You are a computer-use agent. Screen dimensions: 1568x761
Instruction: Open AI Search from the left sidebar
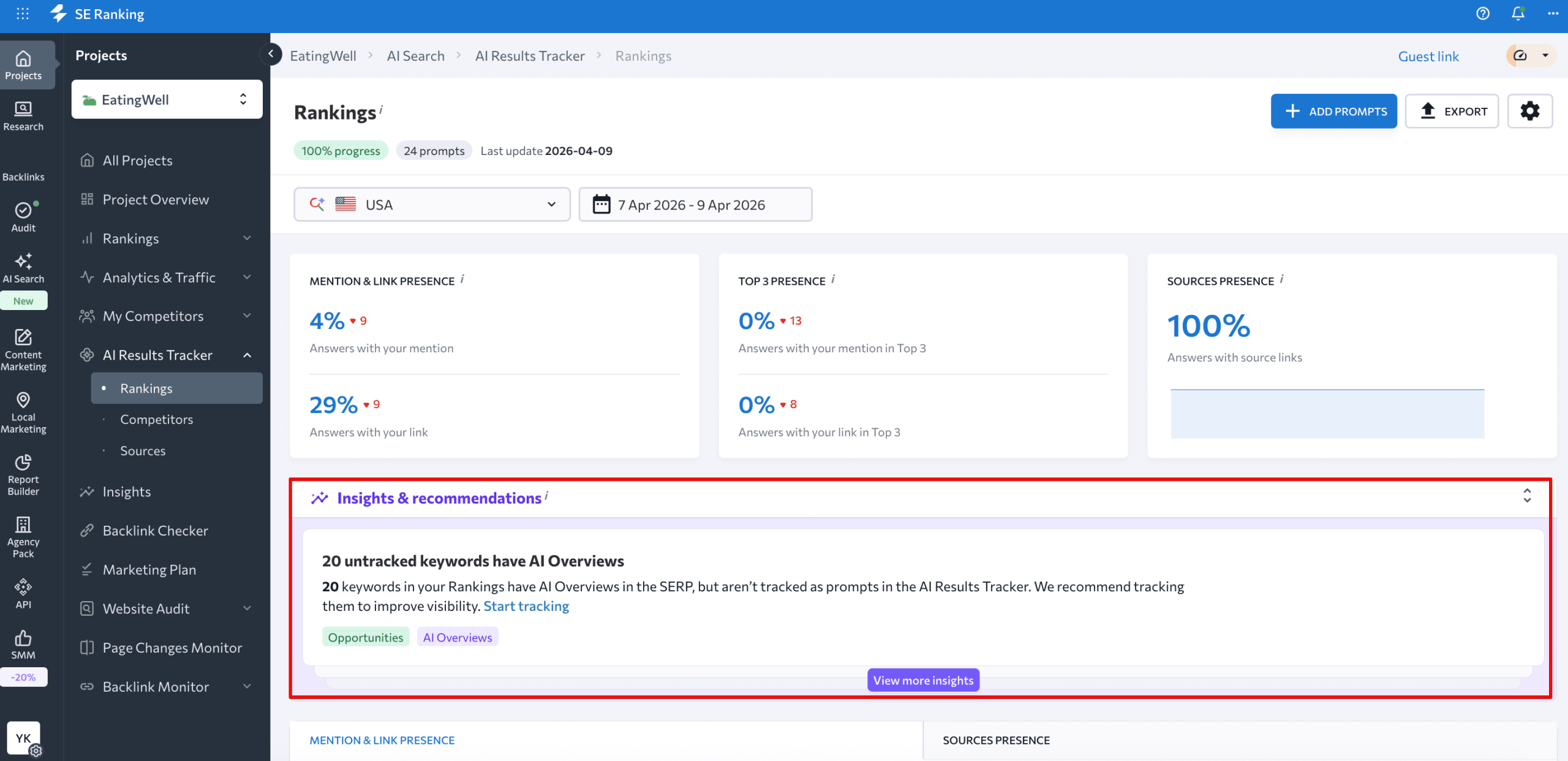[x=23, y=268]
